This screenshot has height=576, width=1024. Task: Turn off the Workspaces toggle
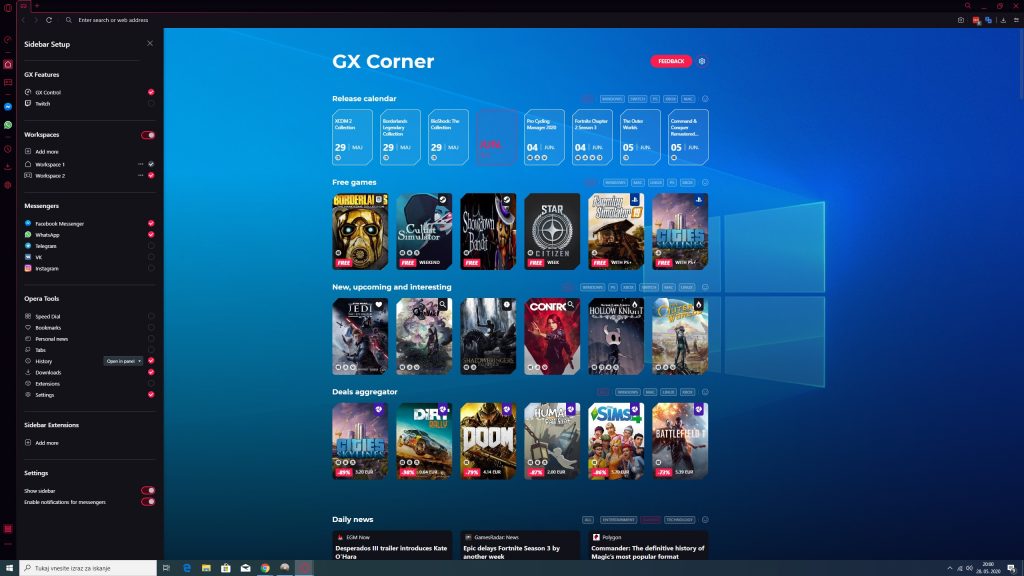pyautogui.click(x=148, y=135)
